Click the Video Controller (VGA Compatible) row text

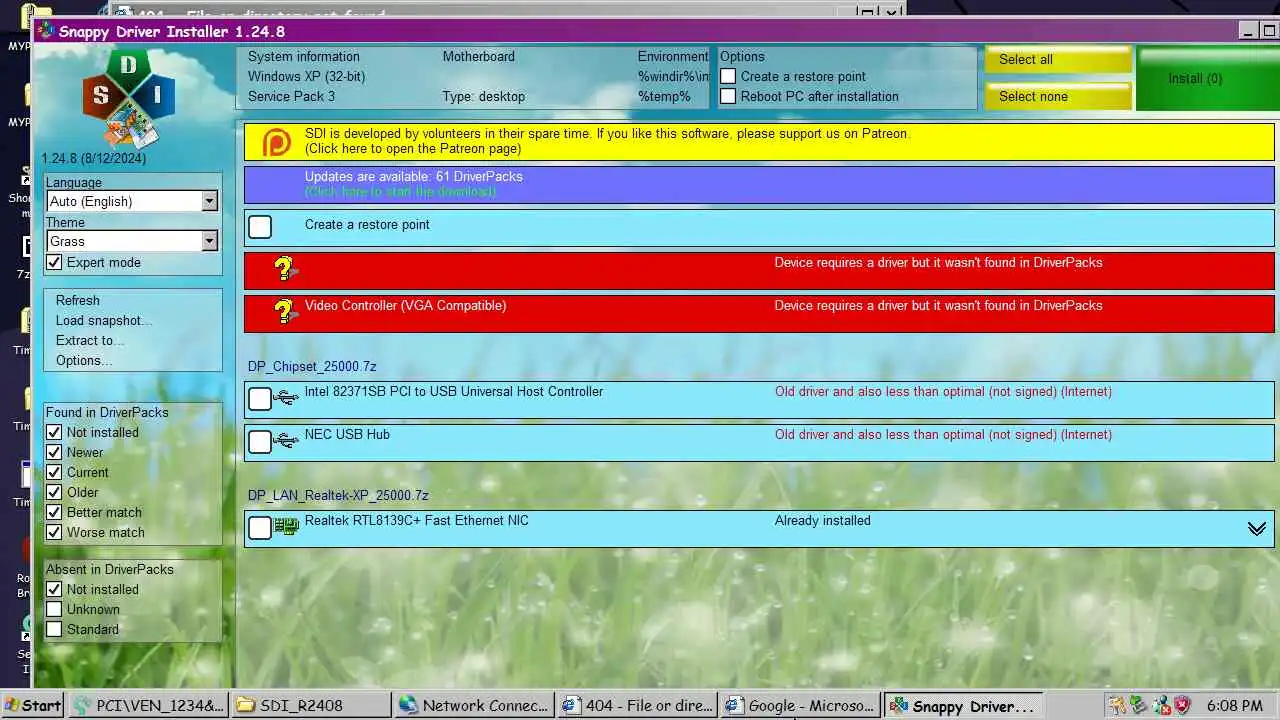click(405, 305)
